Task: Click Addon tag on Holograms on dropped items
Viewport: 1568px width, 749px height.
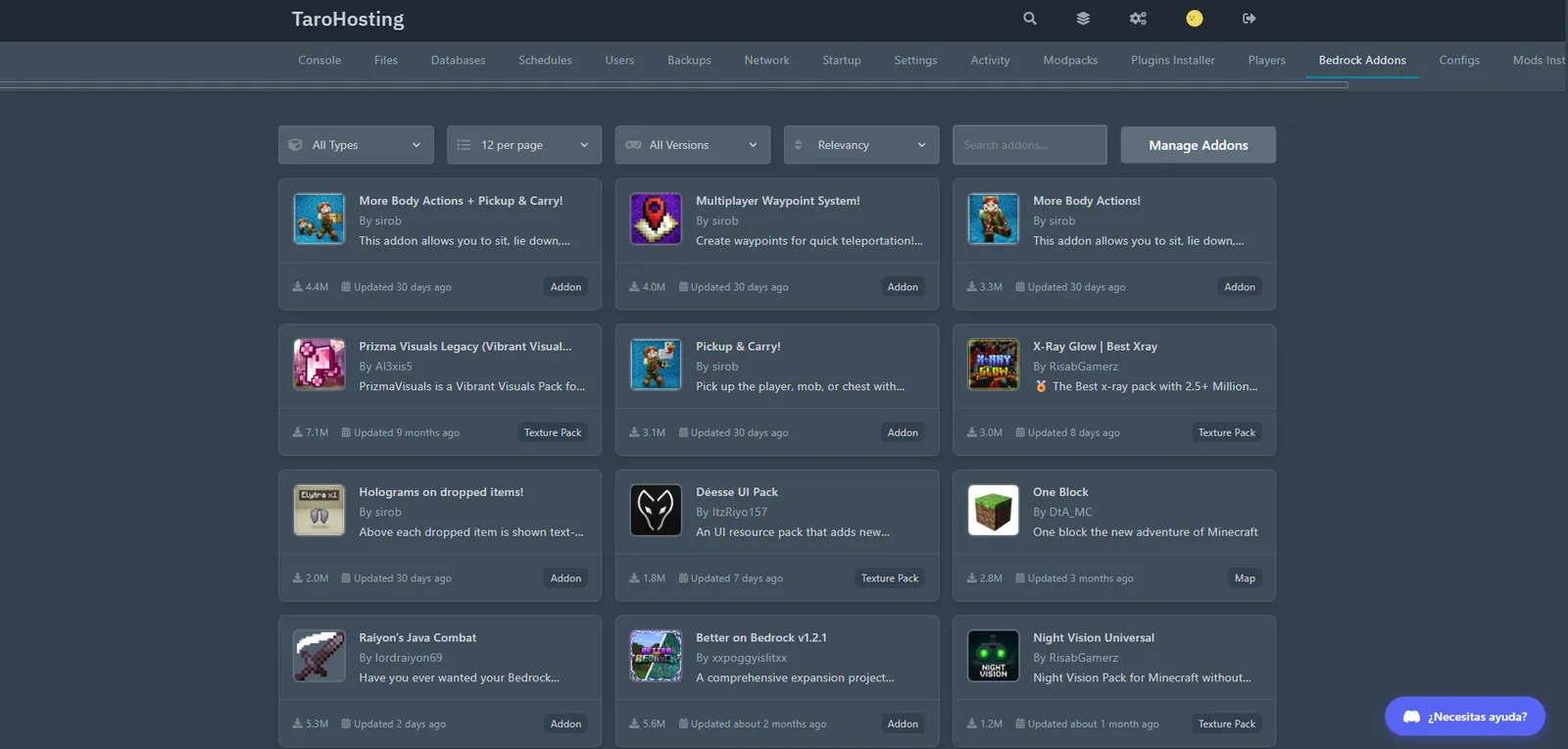Action: pyautogui.click(x=565, y=578)
